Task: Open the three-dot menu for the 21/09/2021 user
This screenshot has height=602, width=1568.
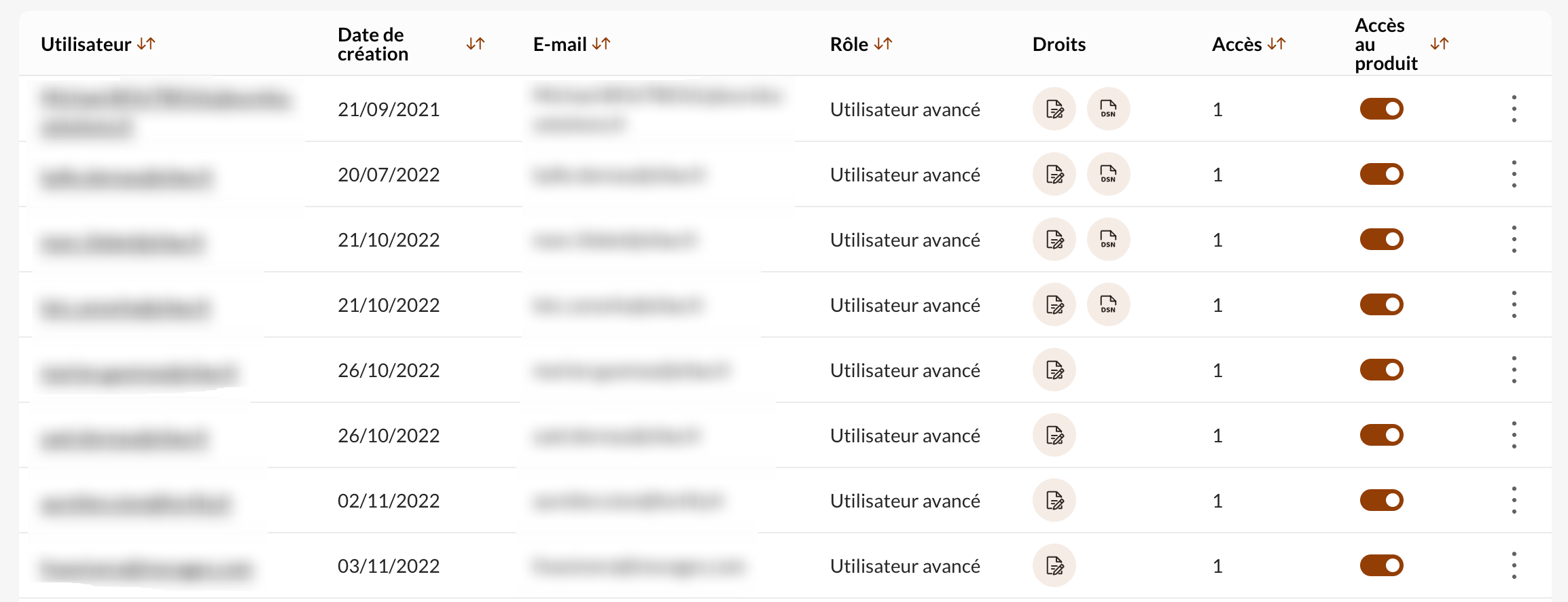Action: click(1514, 109)
